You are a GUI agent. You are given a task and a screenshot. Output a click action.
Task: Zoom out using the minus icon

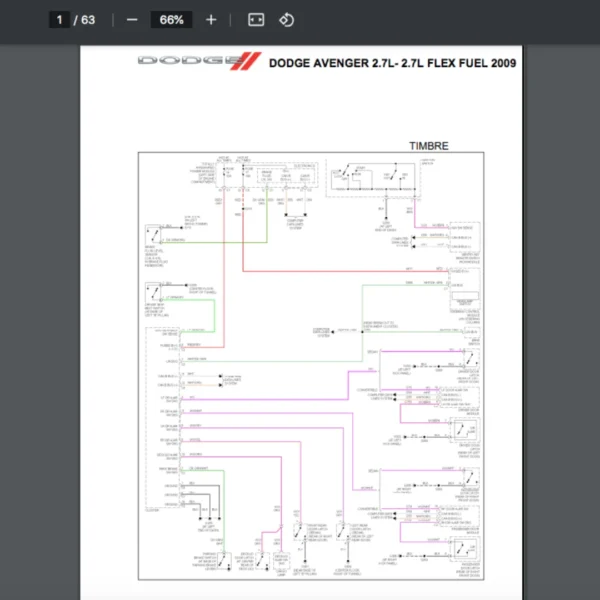(x=132, y=20)
